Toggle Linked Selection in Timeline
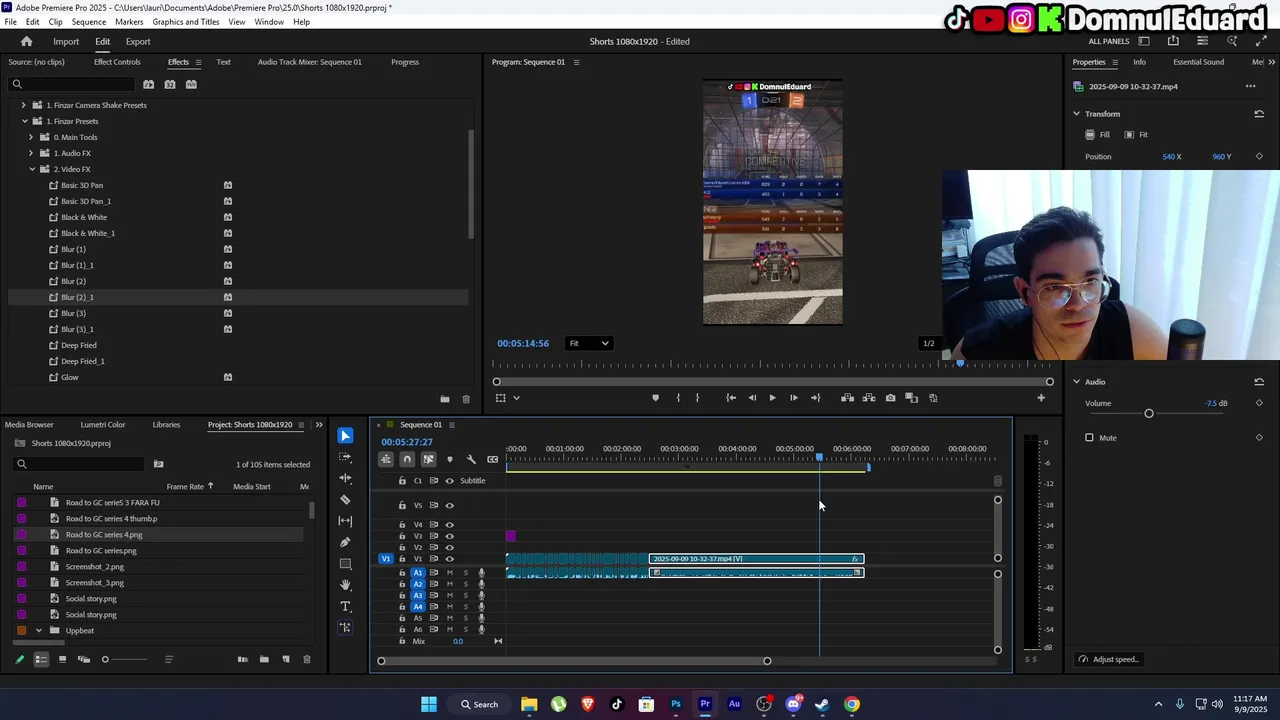 pyautogui.click(x=428, y=459)
